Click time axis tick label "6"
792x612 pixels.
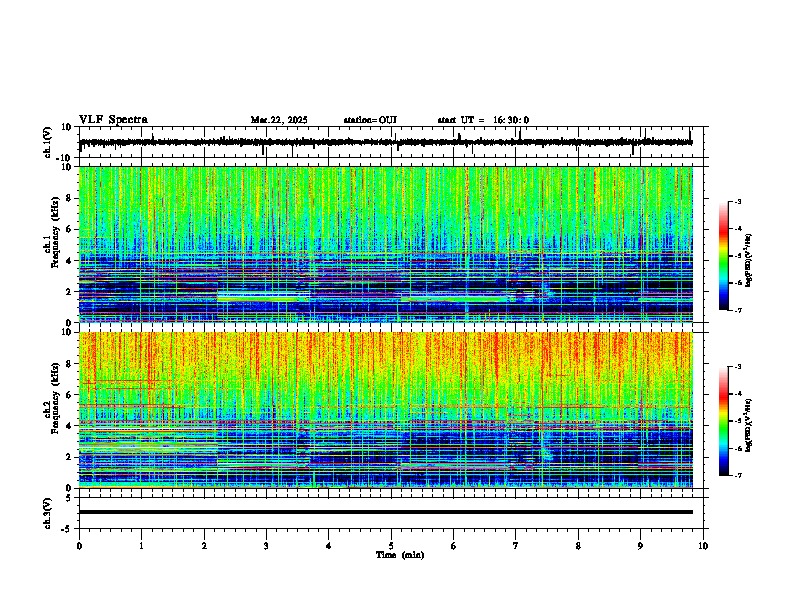click(454, 546)
